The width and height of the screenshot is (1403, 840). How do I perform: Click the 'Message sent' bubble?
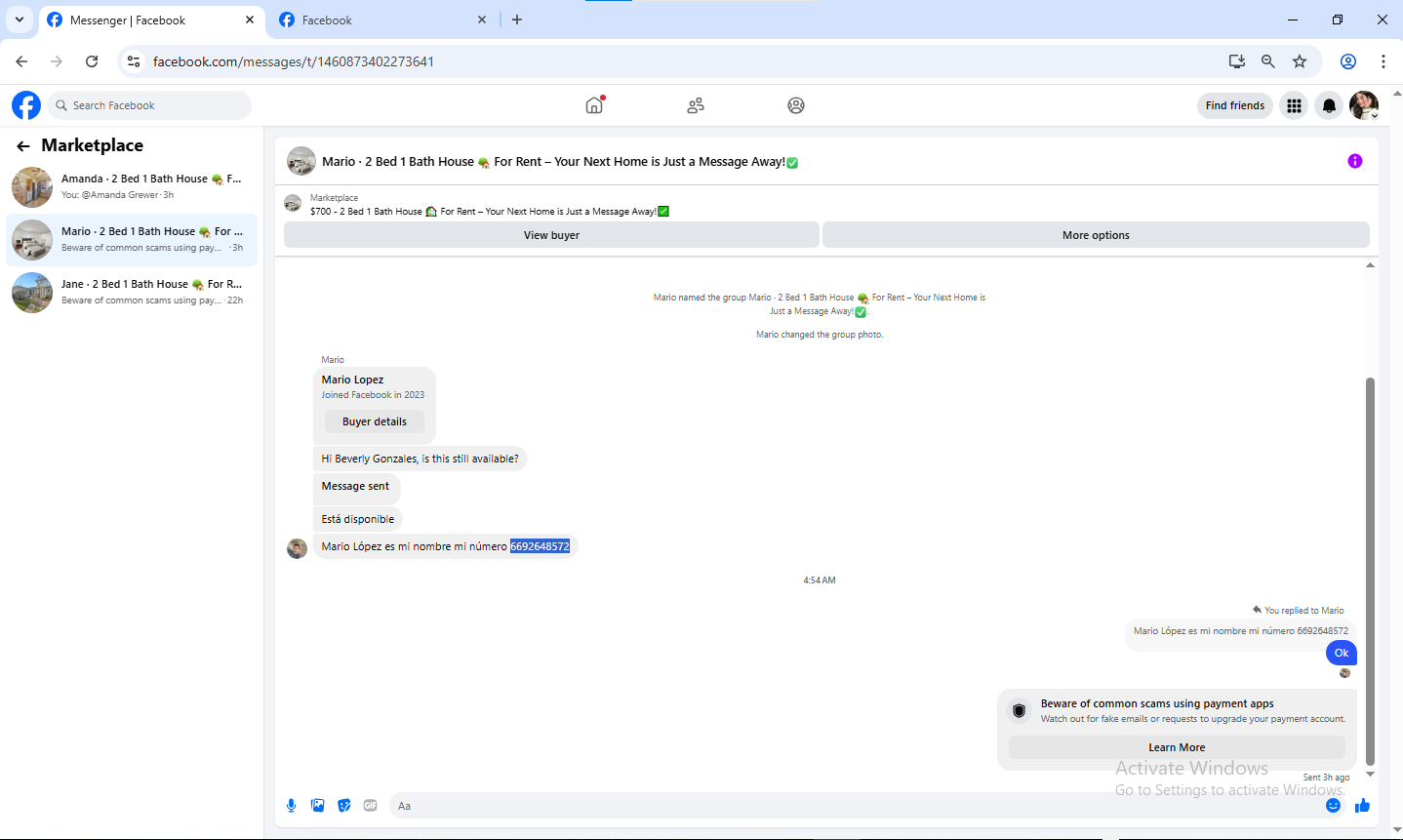point(355,486)
